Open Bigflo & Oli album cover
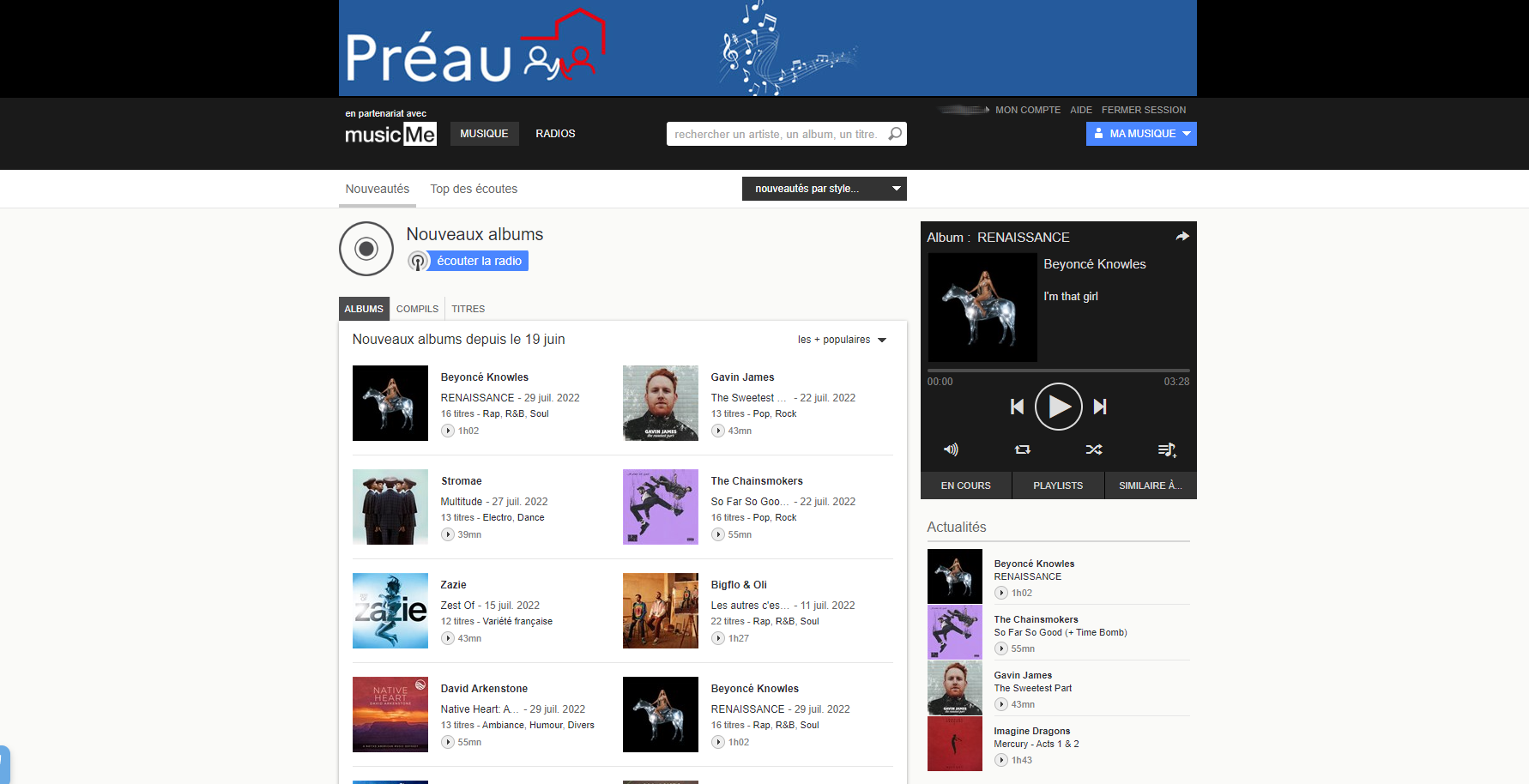Image resolution: width=1529 pixels, height=784 pixels. click(x=661, y=611)
